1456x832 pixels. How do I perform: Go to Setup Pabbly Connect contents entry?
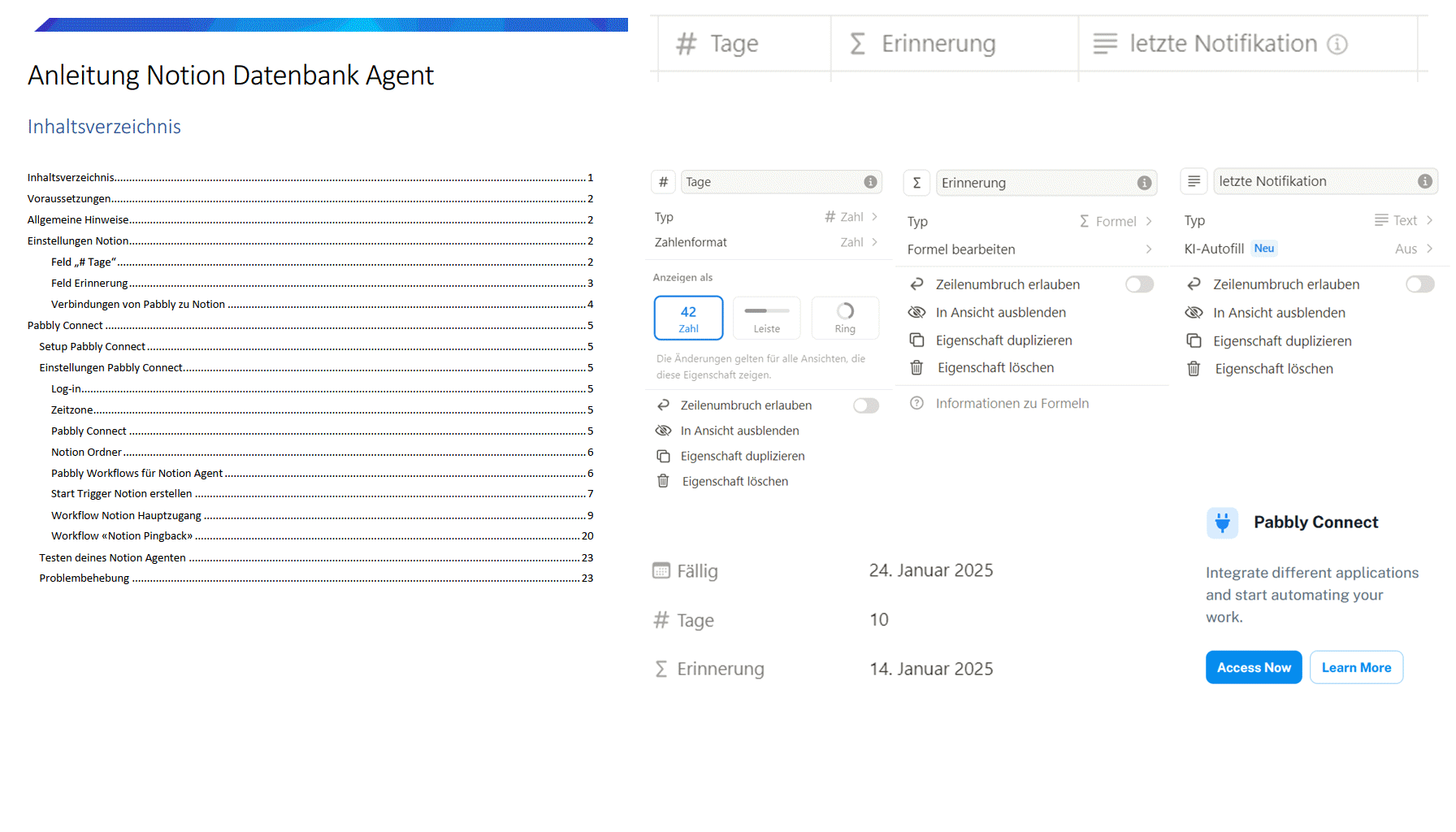click(x=316, y=347)
